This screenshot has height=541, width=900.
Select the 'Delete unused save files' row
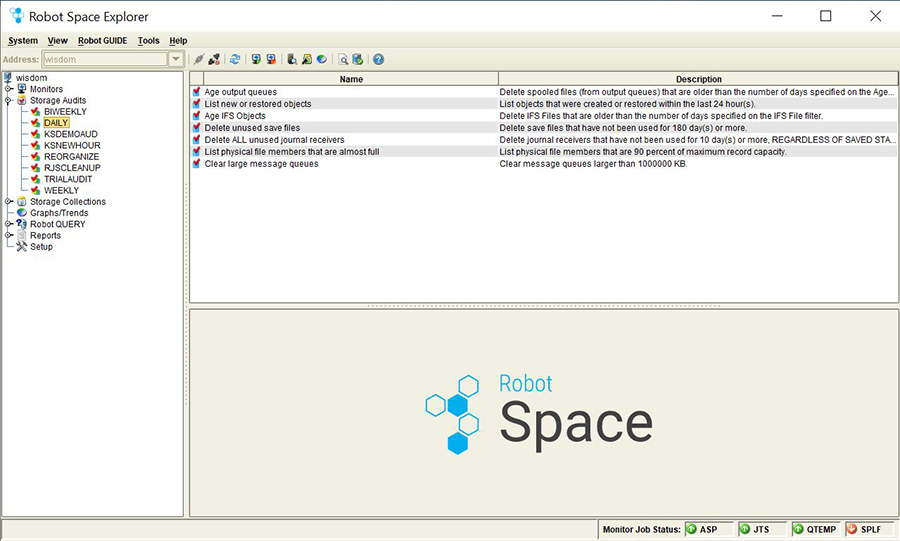click(544, 127)
